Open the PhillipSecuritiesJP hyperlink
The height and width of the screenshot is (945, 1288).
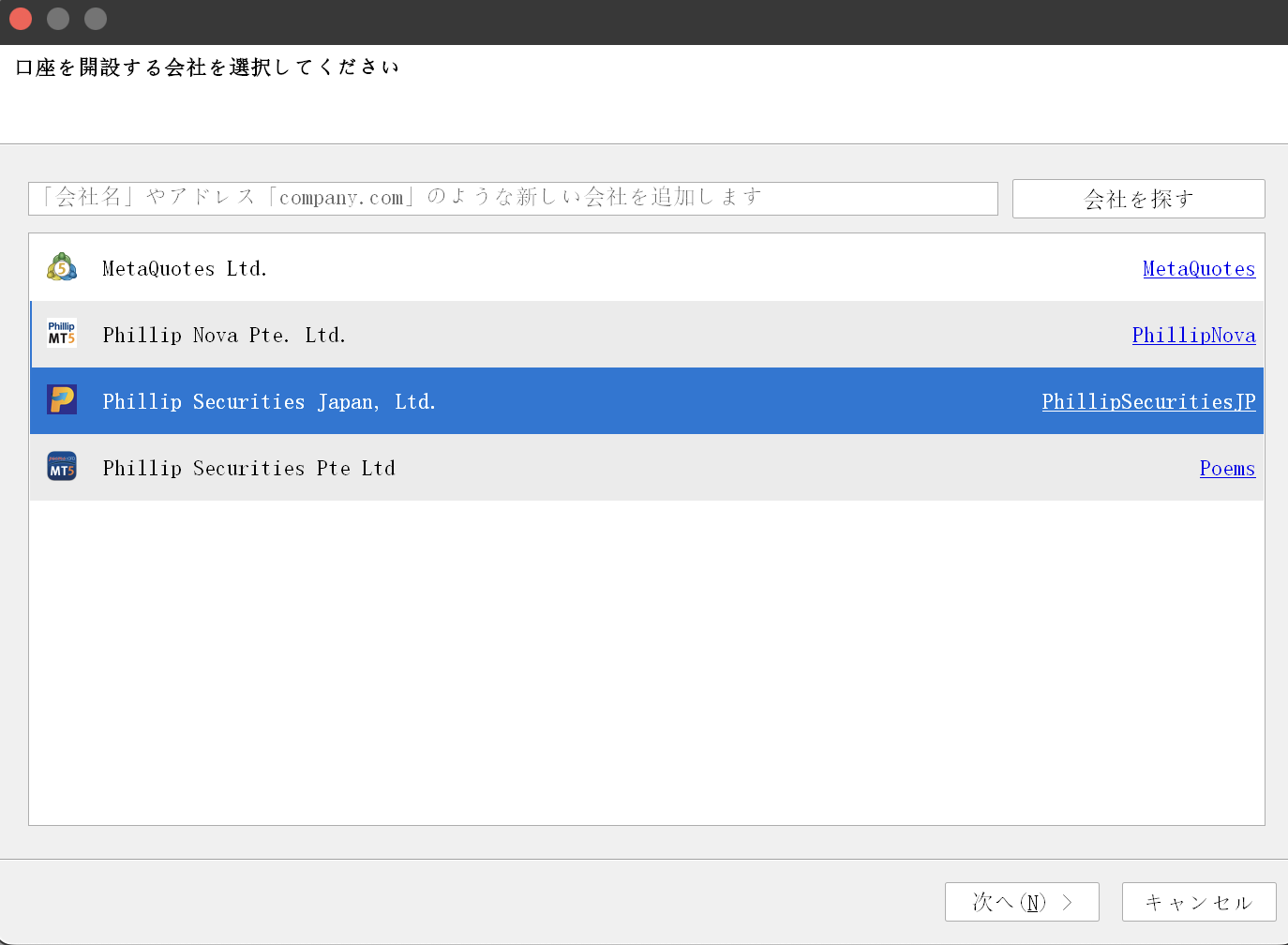1148,402
